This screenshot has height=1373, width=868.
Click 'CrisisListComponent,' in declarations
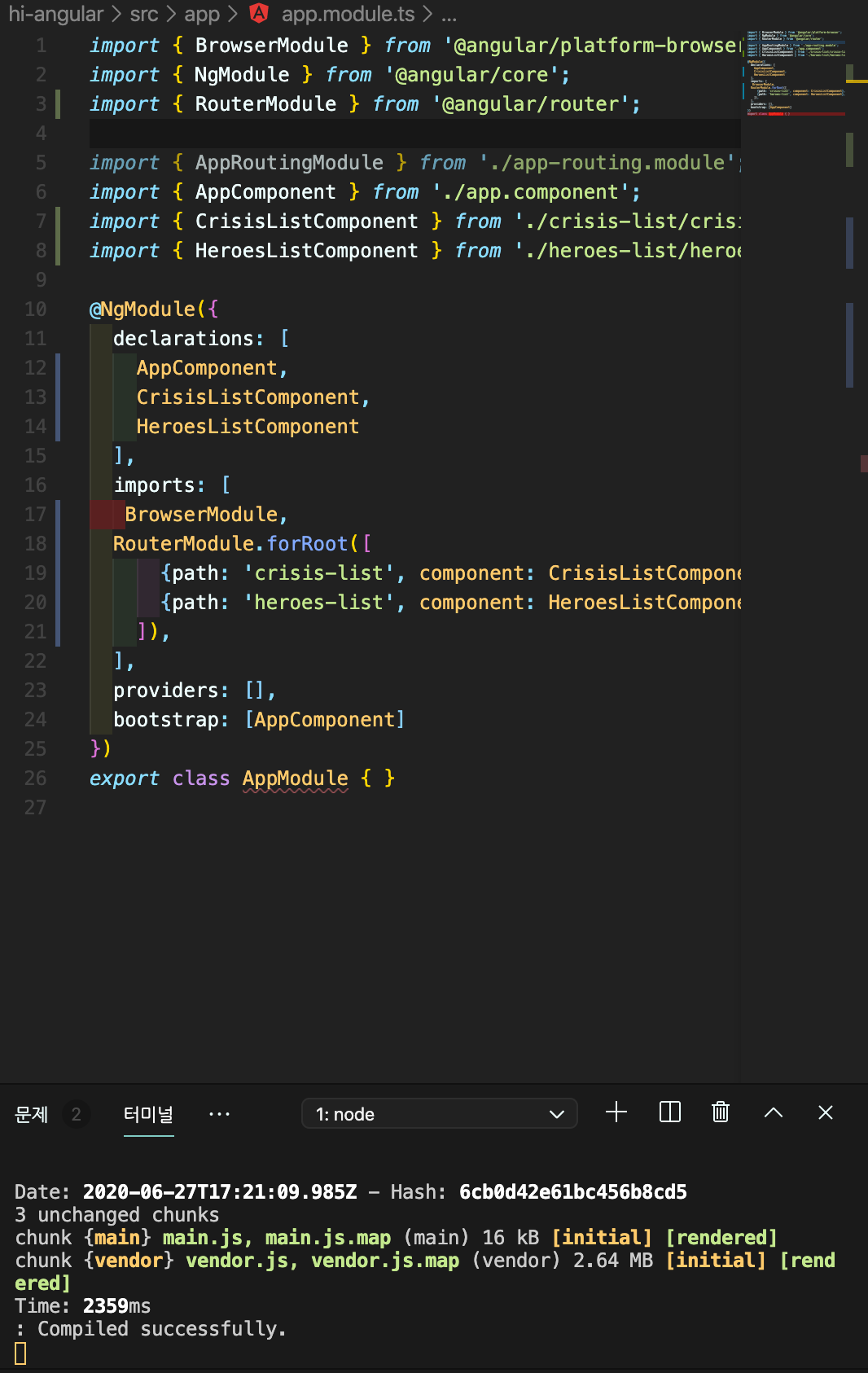tap(253, 397)
